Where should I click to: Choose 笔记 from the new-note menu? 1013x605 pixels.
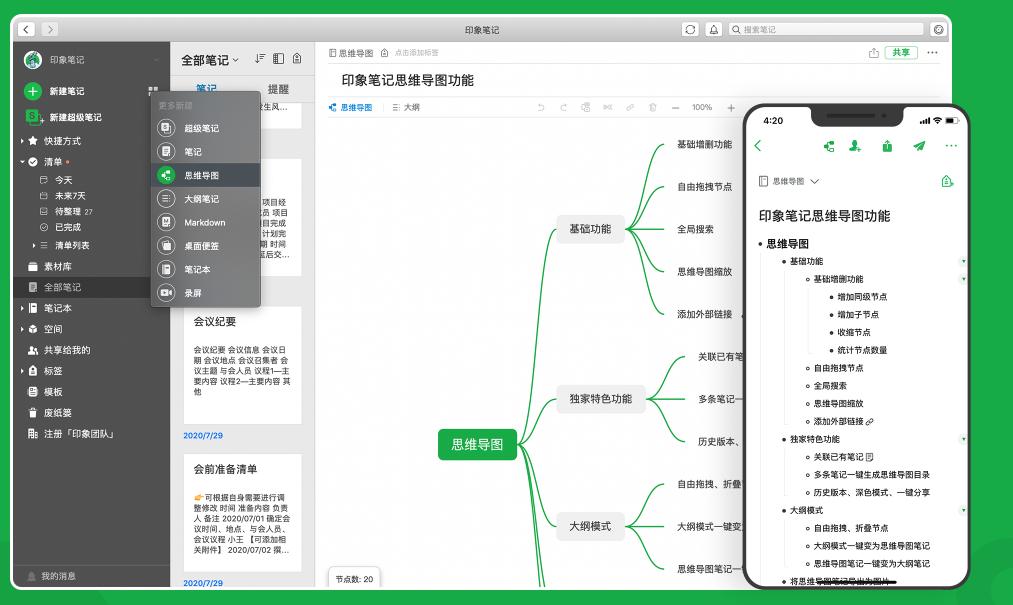click(205, 151)
